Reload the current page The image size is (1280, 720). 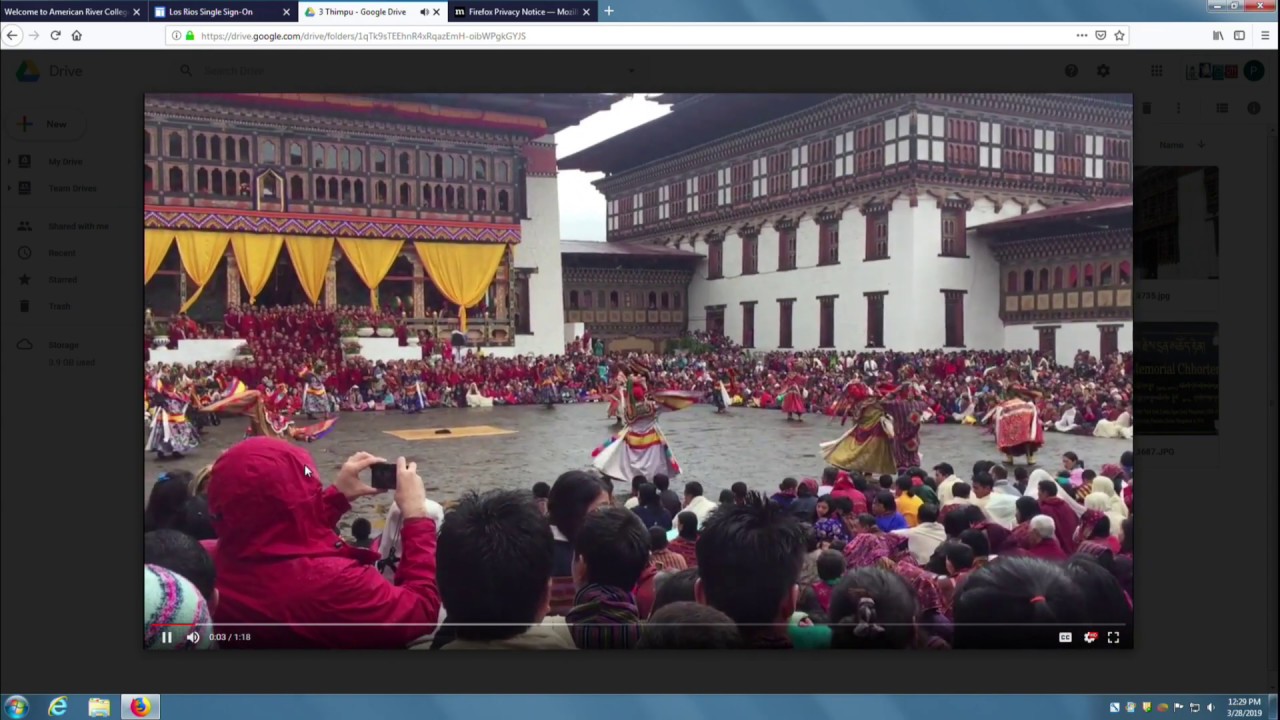[x=55, y=35]
